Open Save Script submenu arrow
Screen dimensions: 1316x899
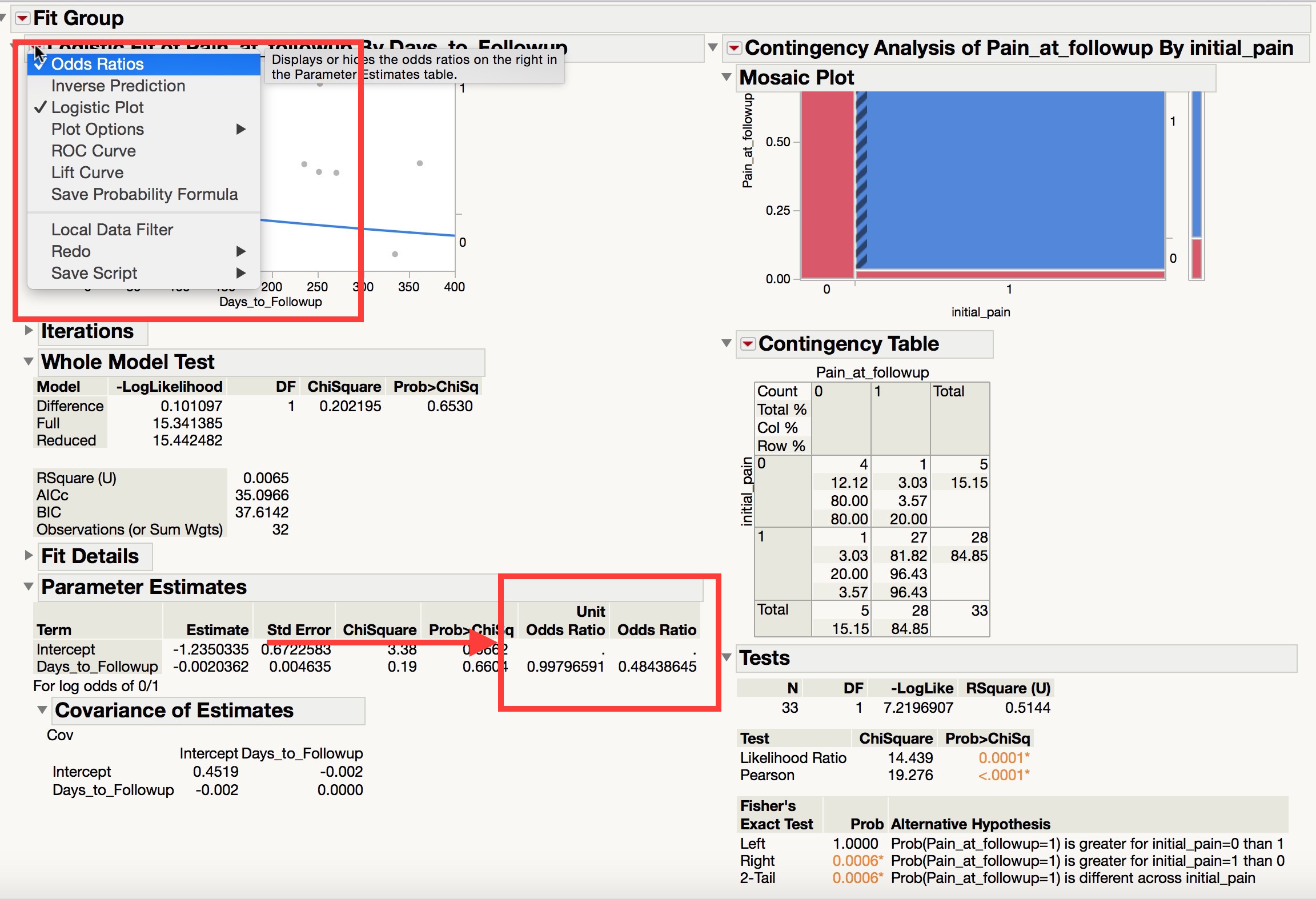point(241,273)
